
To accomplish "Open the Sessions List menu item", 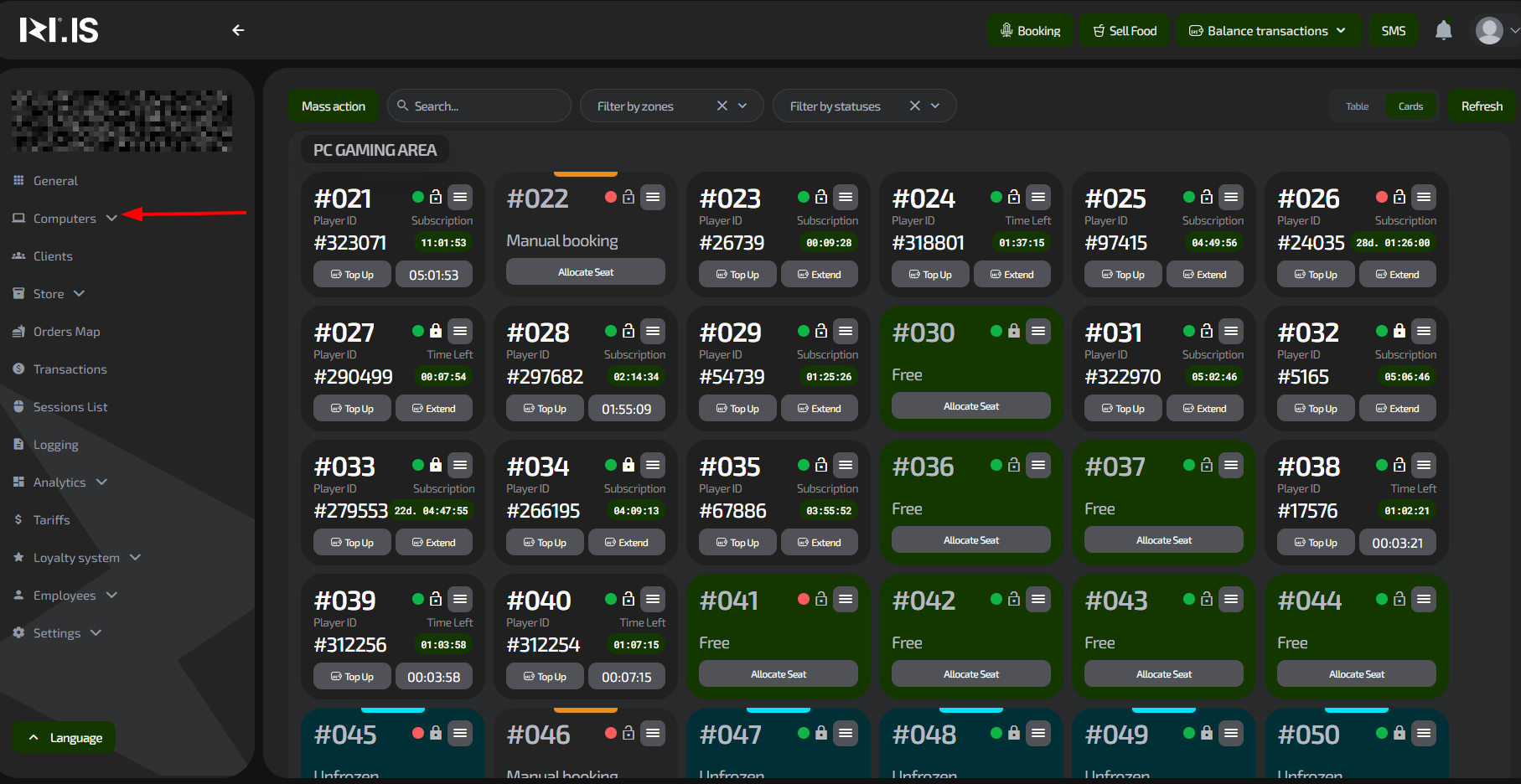I will (x=70, y=407).
